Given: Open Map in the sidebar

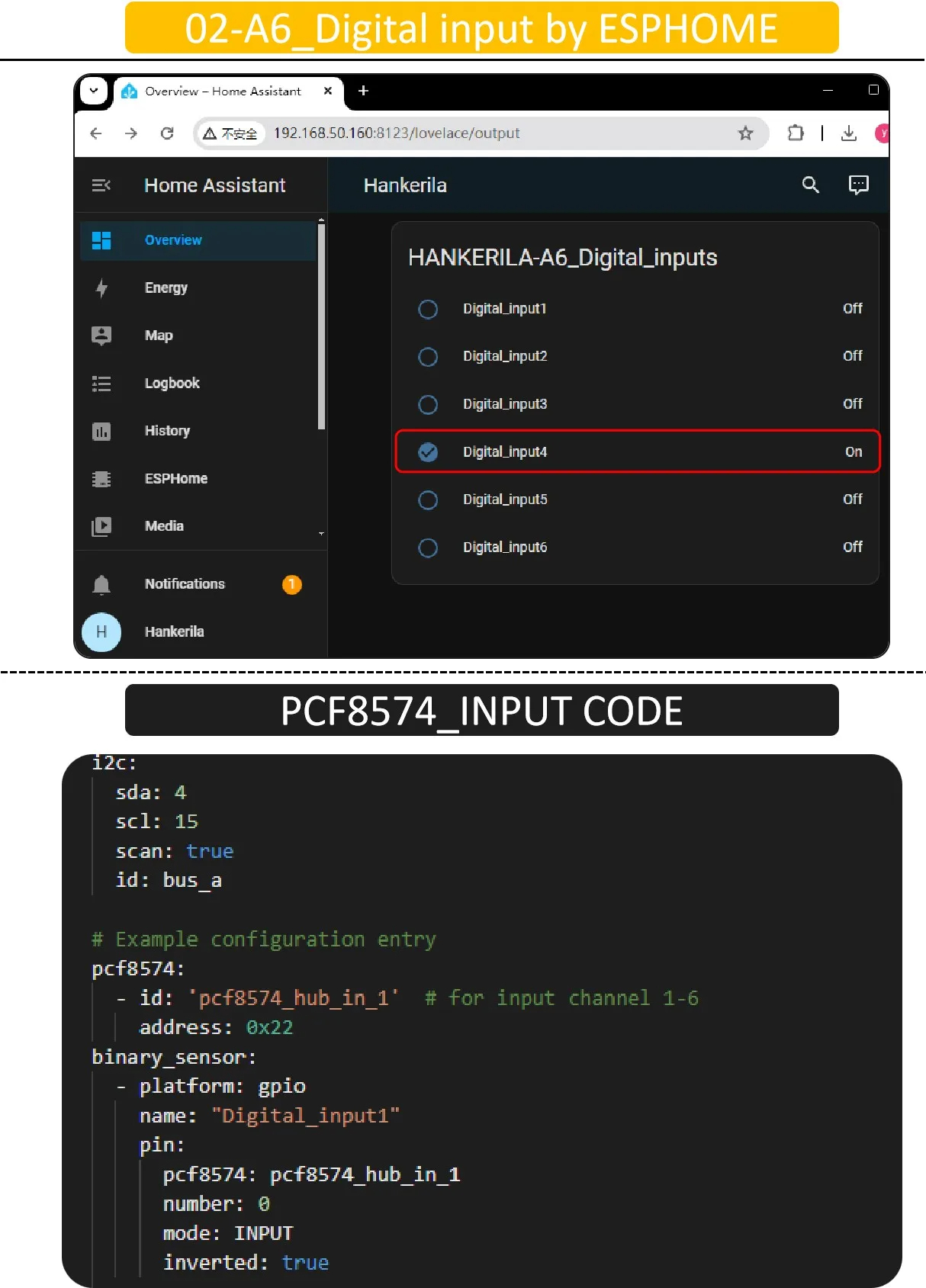Looking at the screenshot, I should pyautogui.click(x=198, y=336).
